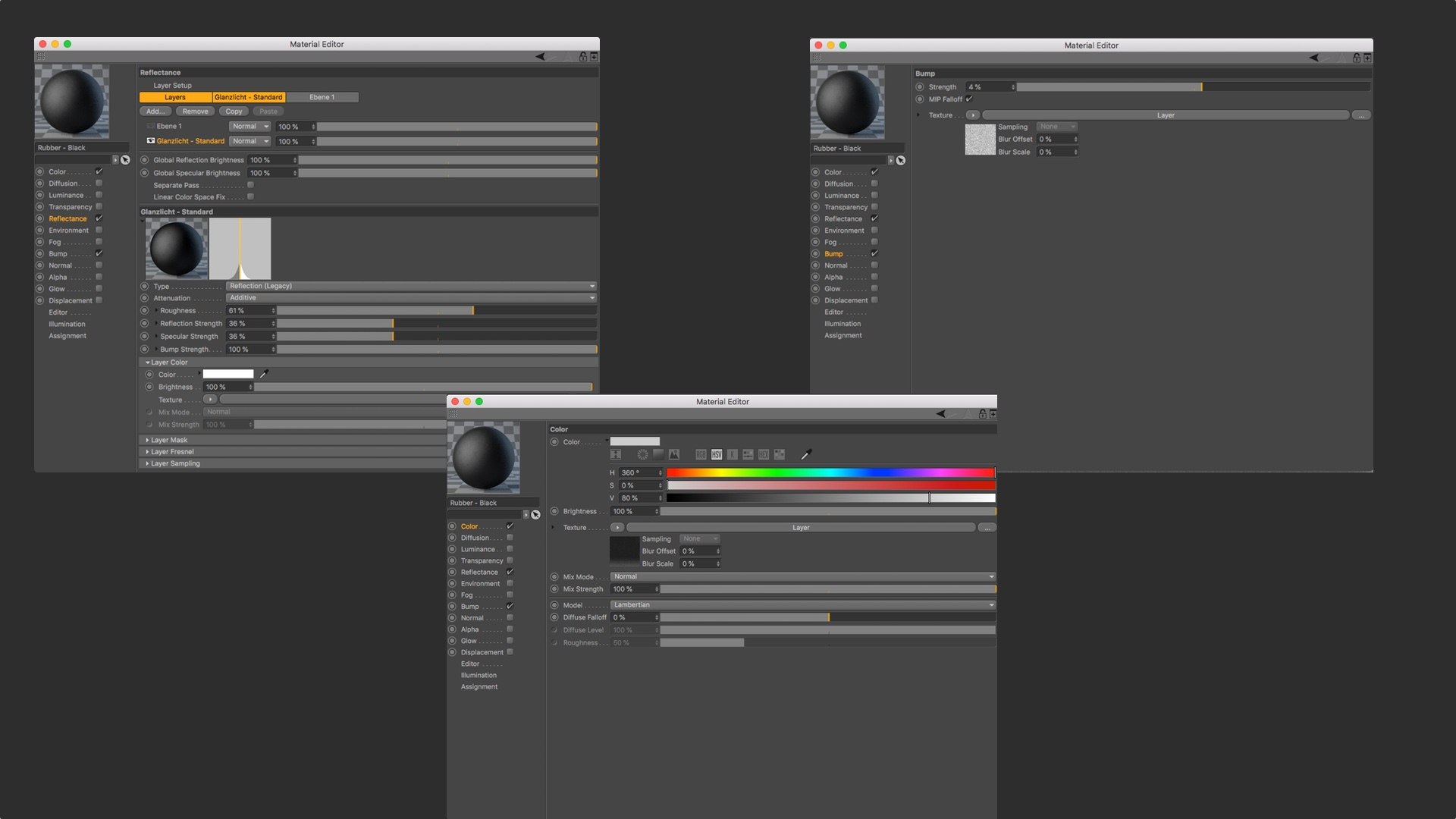Disable the MIP Falloff checkbox
Viewport: 1456px width, 819px height.
[x=969, y=99]
